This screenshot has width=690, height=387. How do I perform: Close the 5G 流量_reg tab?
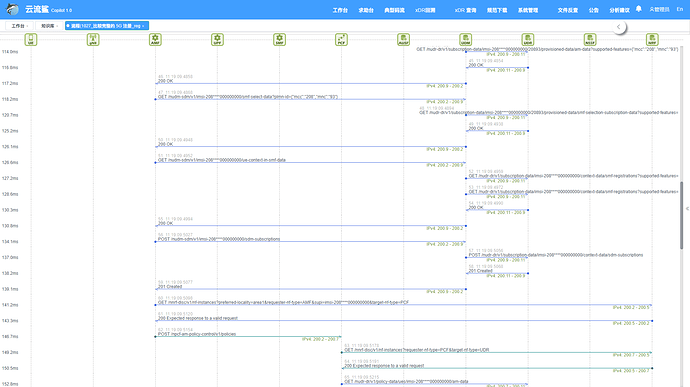143,26
